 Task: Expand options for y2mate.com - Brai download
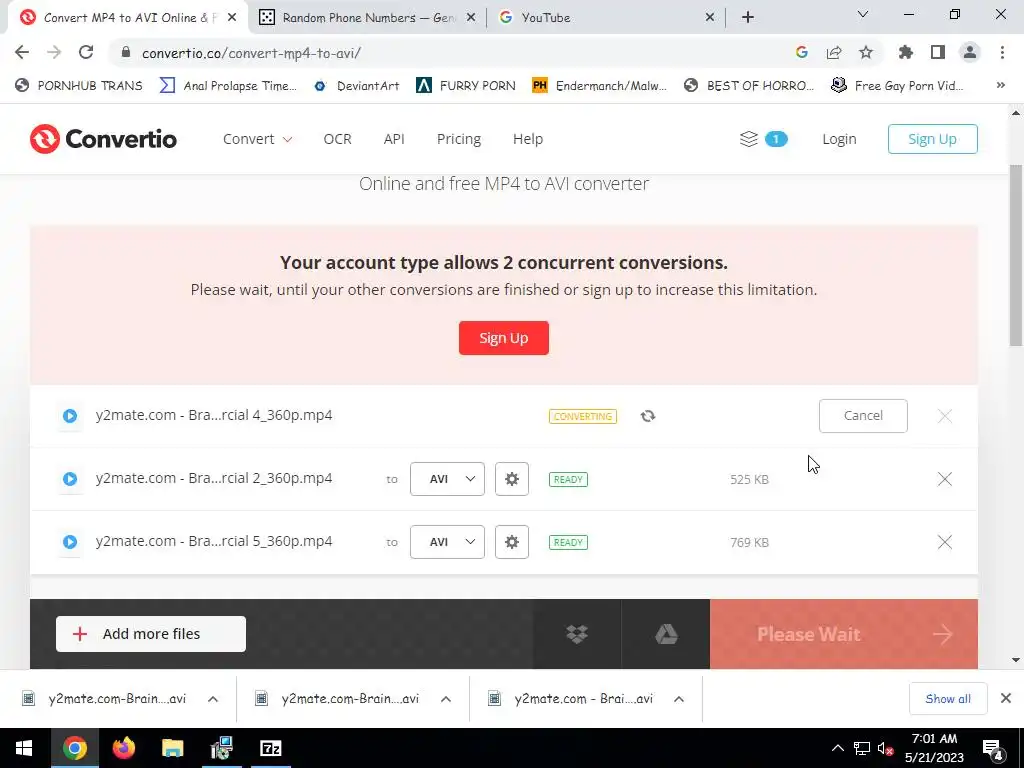point(679,699)
